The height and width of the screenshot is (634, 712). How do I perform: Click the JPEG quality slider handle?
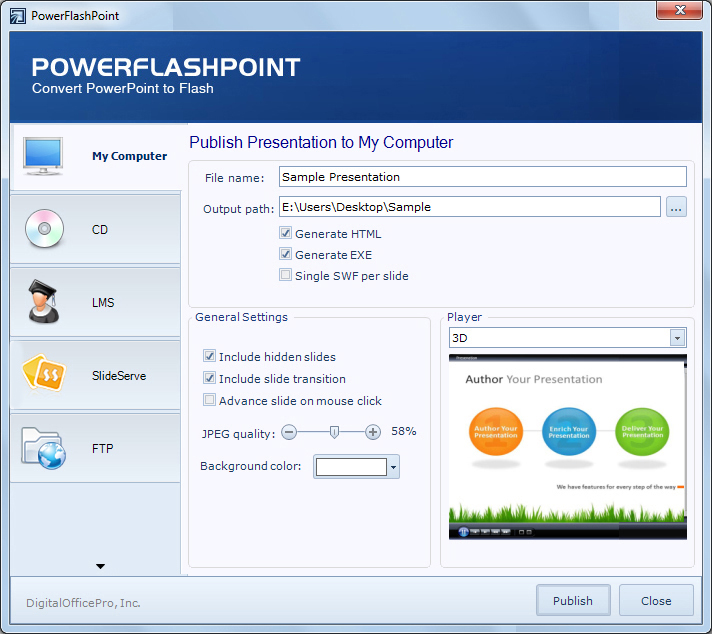334,432
